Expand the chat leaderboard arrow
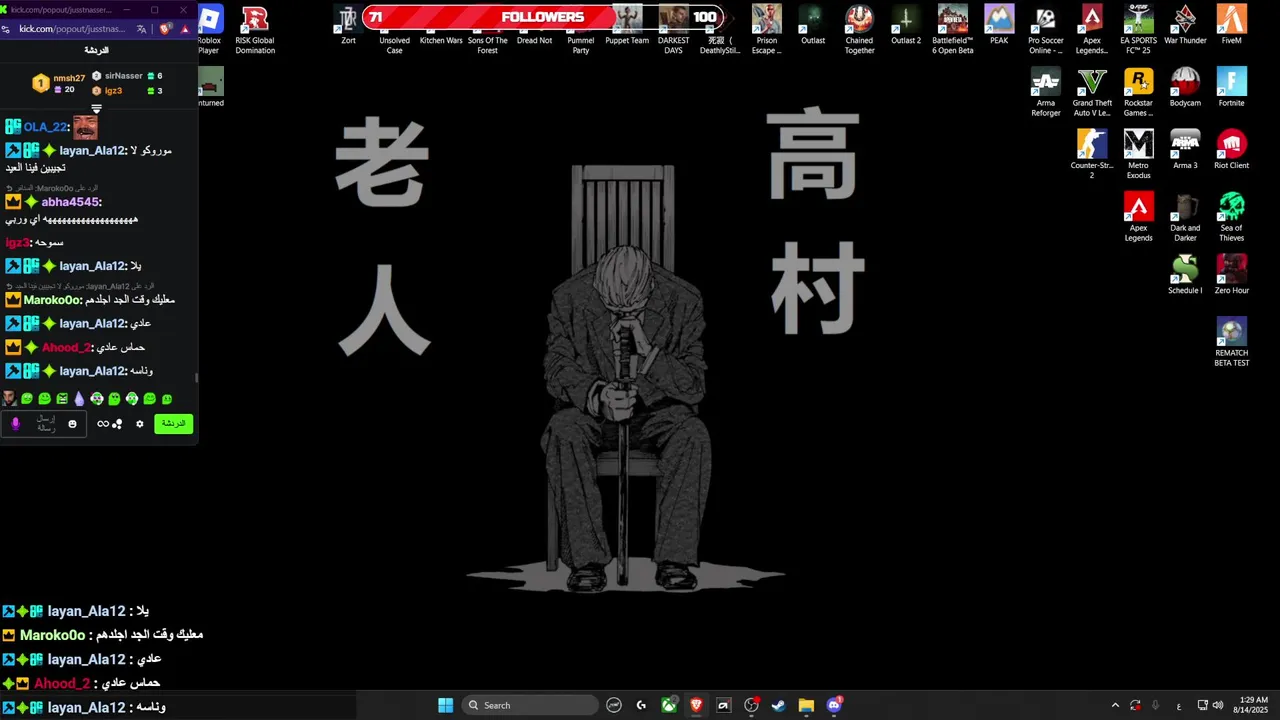The image size is (1280, 720). tap(96, 108)
